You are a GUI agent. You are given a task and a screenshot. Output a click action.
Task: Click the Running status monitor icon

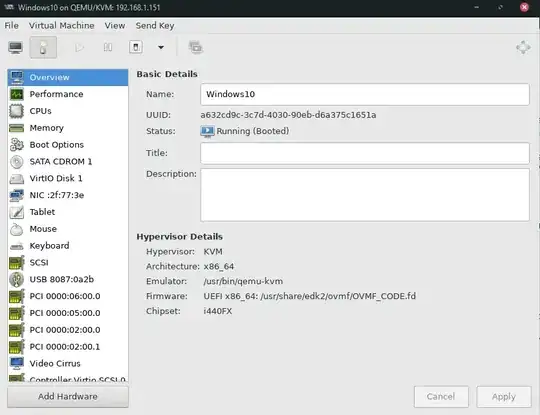coord(207,132)
